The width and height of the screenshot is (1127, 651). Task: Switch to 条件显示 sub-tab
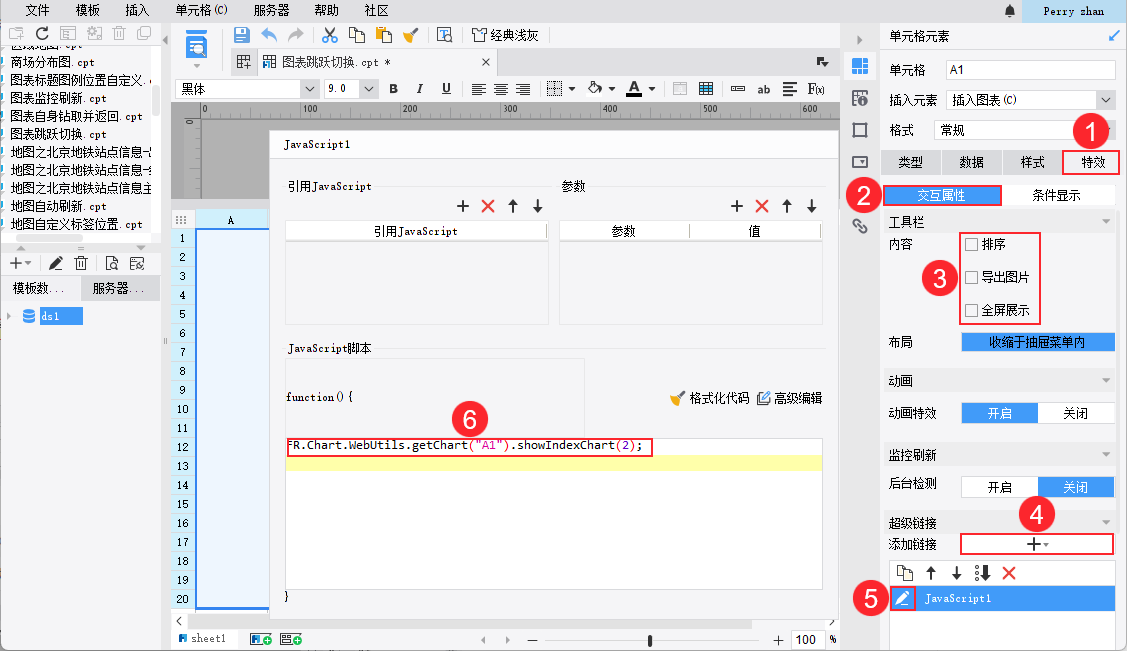click(x=1057, y=195)
